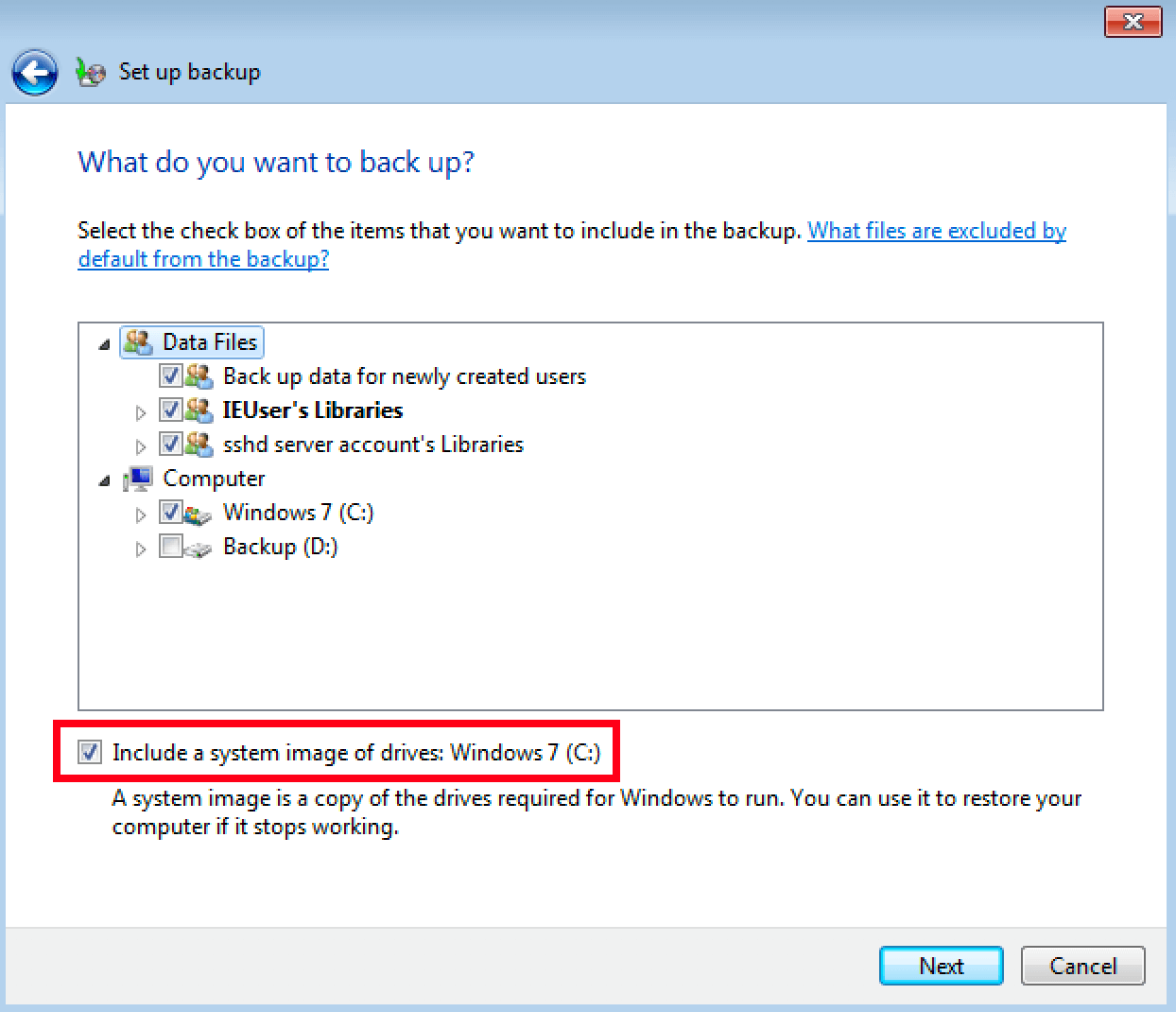This screenshot has height=1012, width=1176.
Task: Open What files are excluded by default link
Action: tap(572, 245)
